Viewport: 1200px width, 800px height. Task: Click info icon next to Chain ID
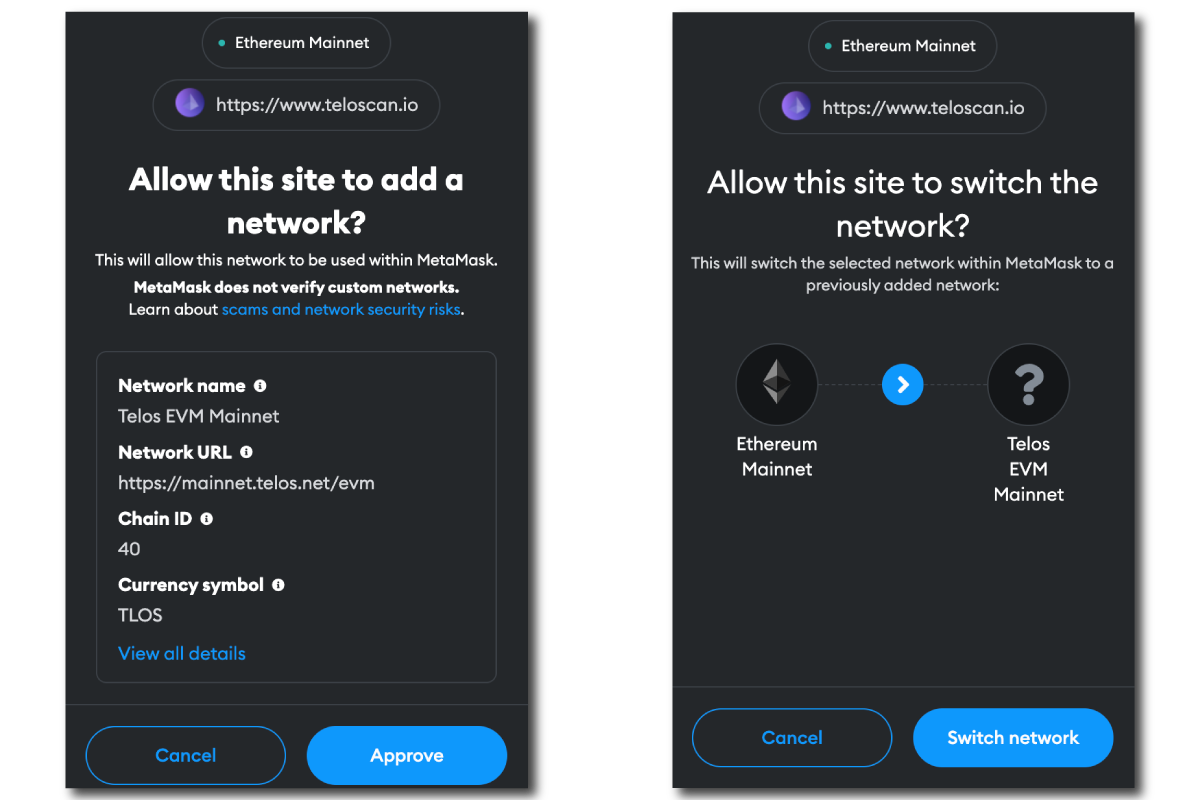point(207,519)
